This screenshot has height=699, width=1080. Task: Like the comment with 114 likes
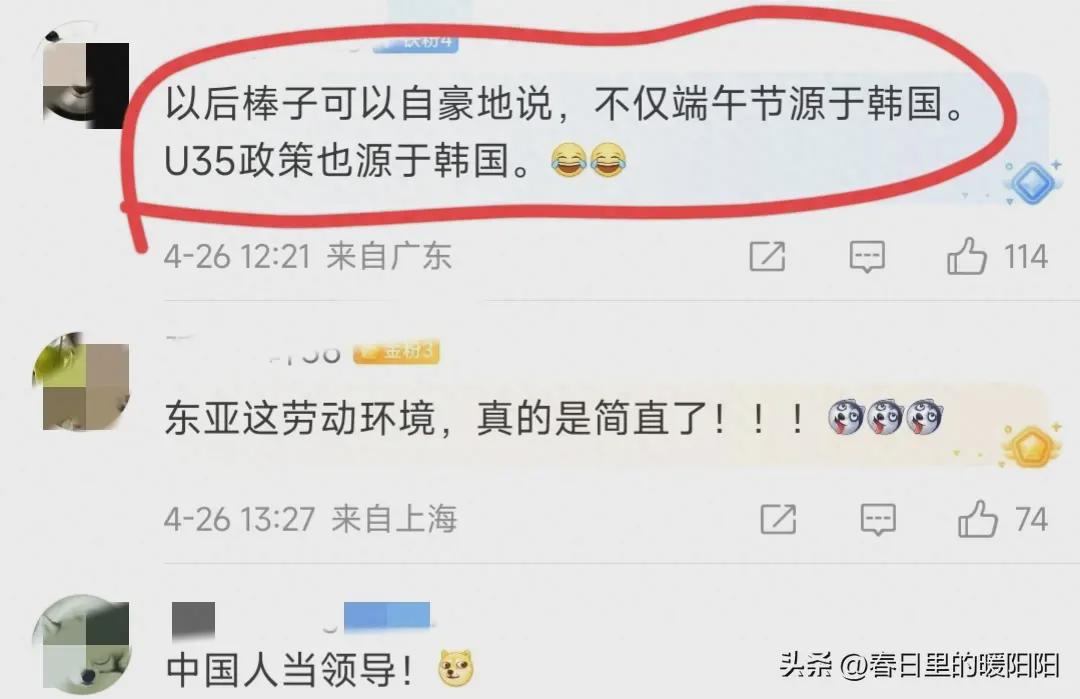click(997, 256)
